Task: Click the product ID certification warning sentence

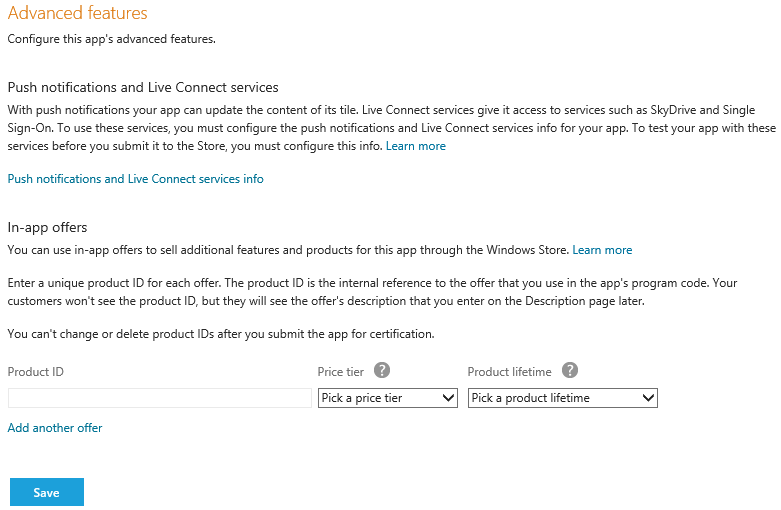Action: point(221,334)
